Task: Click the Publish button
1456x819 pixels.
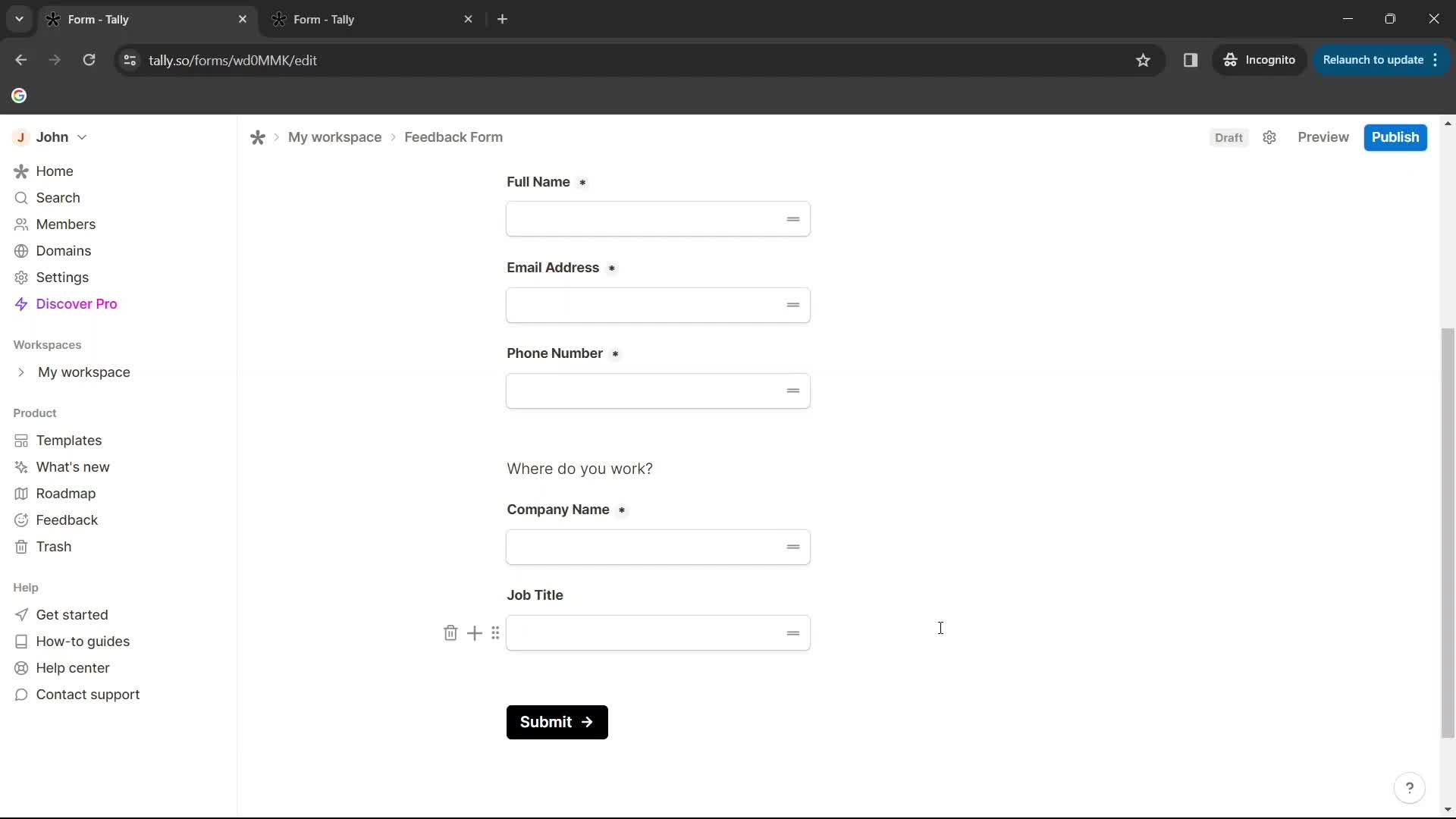Action: coord(1396,136)
